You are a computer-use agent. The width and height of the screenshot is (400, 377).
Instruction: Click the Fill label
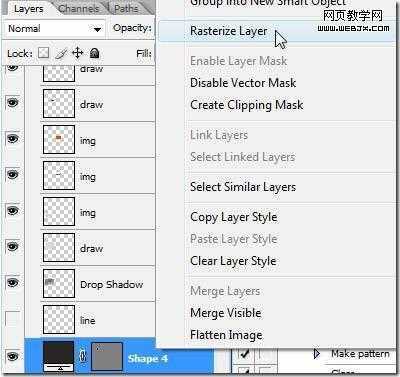(x=144, y=53)
